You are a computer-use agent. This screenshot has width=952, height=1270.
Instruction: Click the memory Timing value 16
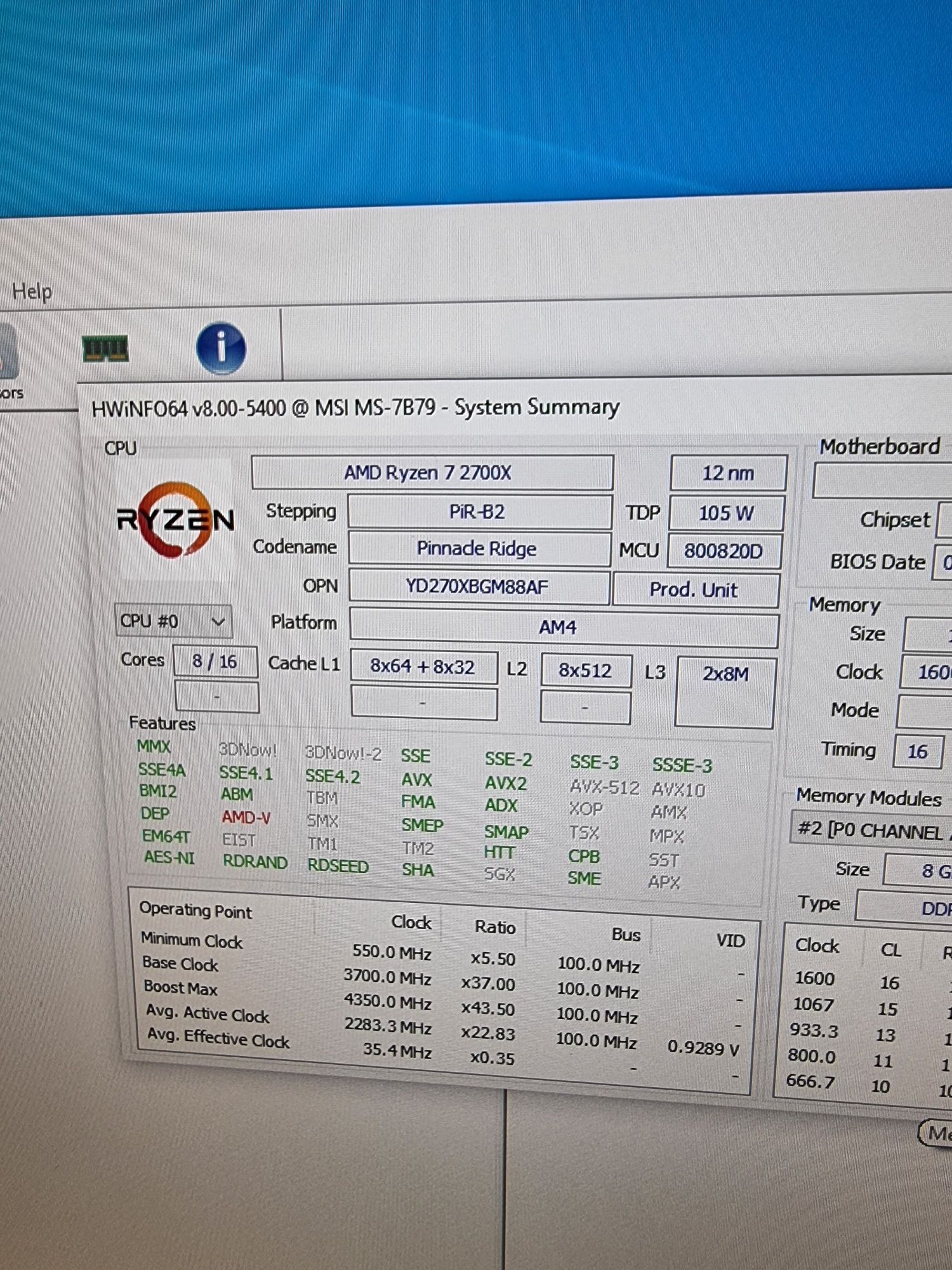point(917,752)
